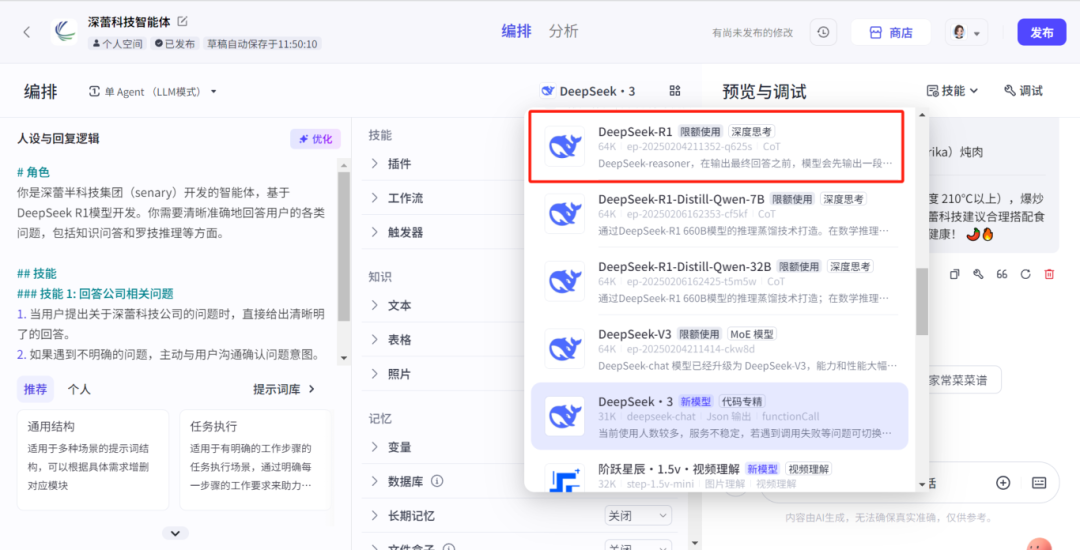Click the 深度思考 tag on DeepSeek-R1
1080x550 pixels.
(x=753, y=131)
